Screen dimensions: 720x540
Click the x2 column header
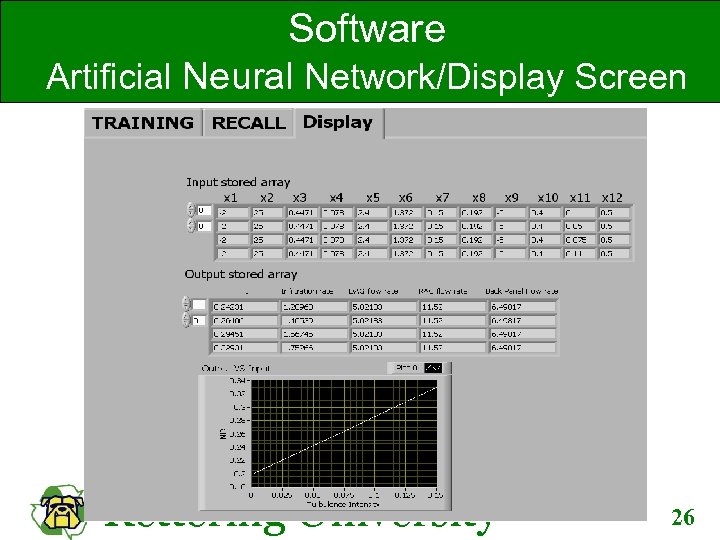267,197
